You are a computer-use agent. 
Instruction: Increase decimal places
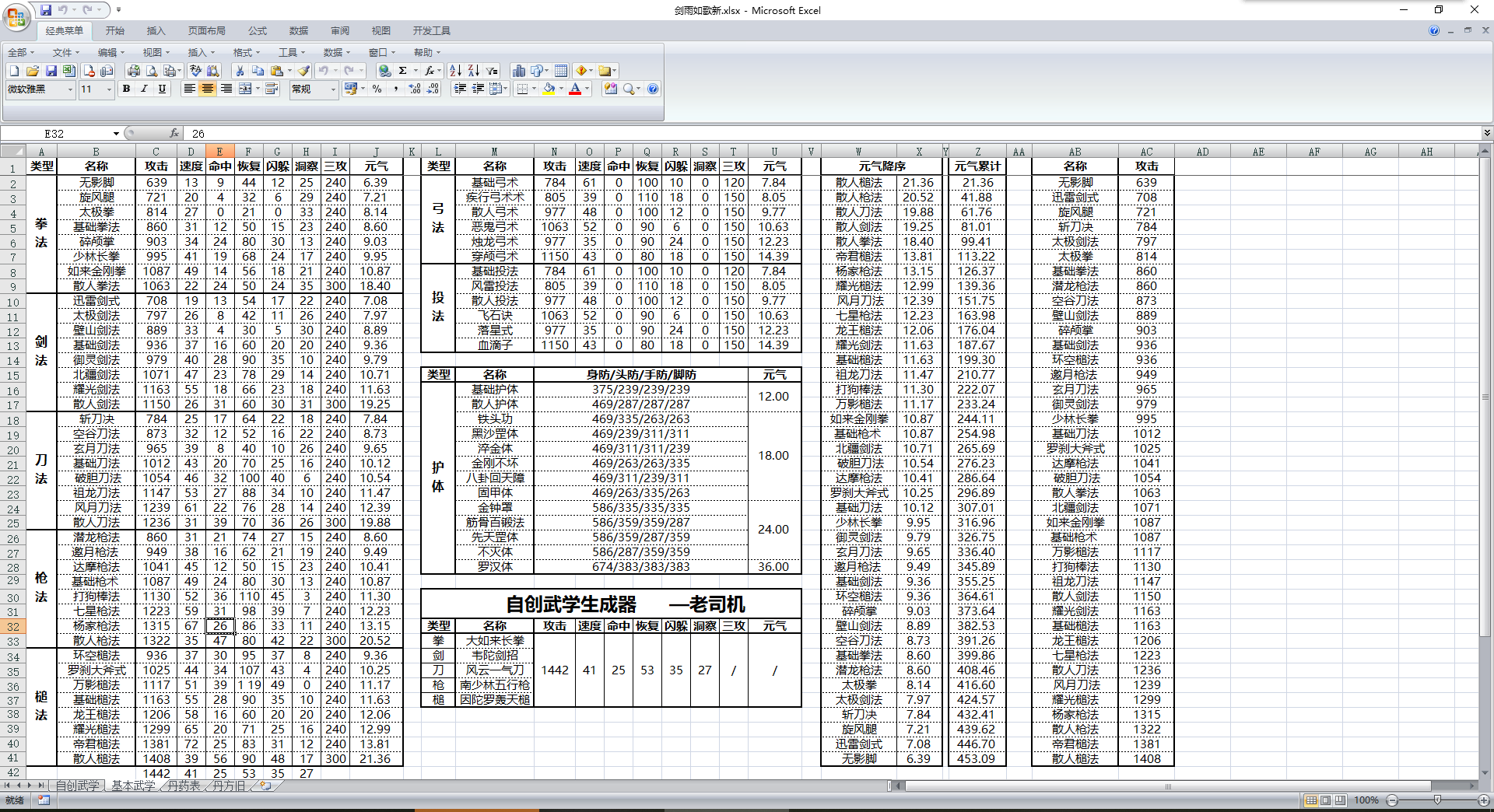415,89
